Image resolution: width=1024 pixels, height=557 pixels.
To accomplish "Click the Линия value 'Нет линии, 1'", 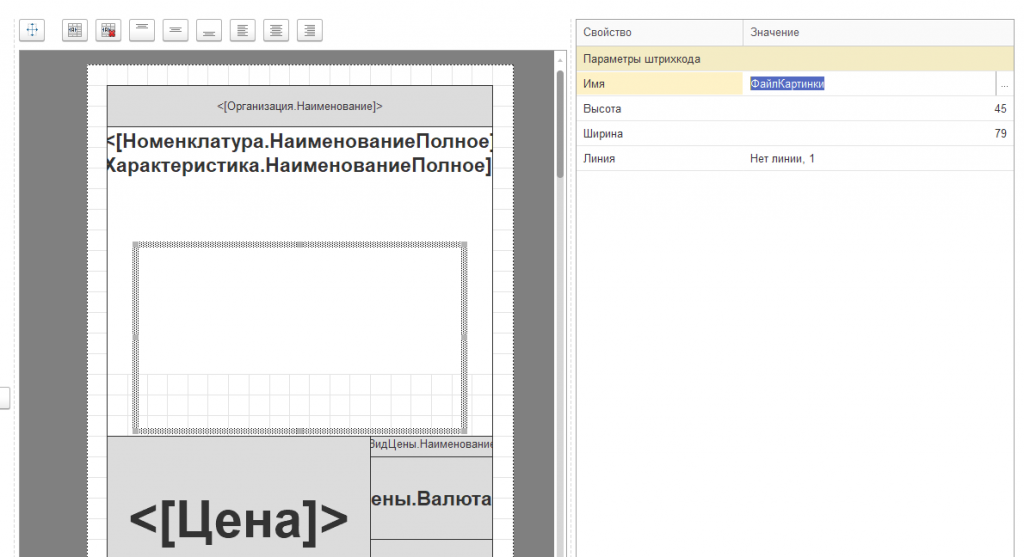I will 782,159.
